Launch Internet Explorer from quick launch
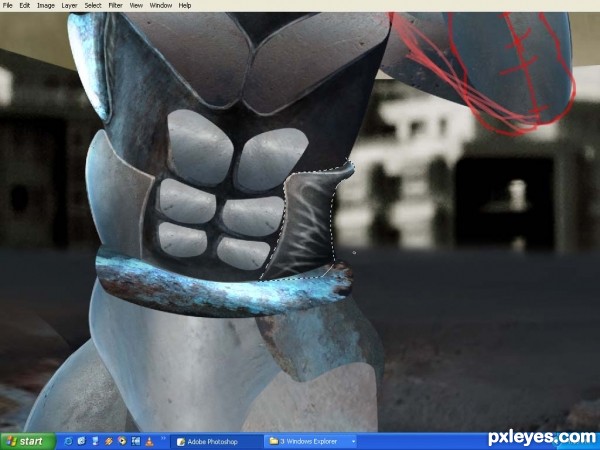 pos(68,441)
